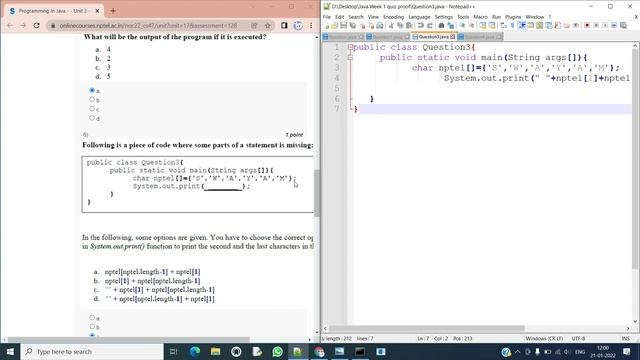
Task: Select radio option a for output question
Action: [x=92, y=90]
